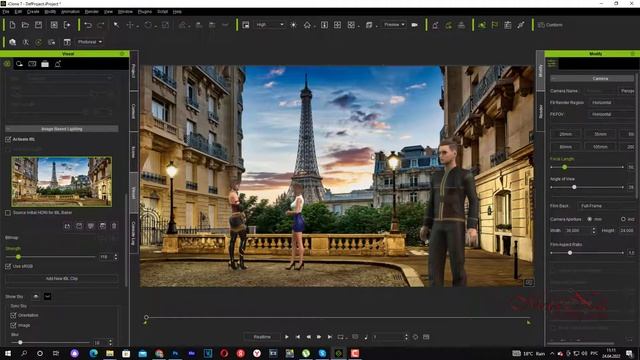Save the project using the floppy disk icon

click(x=38, y=25)
